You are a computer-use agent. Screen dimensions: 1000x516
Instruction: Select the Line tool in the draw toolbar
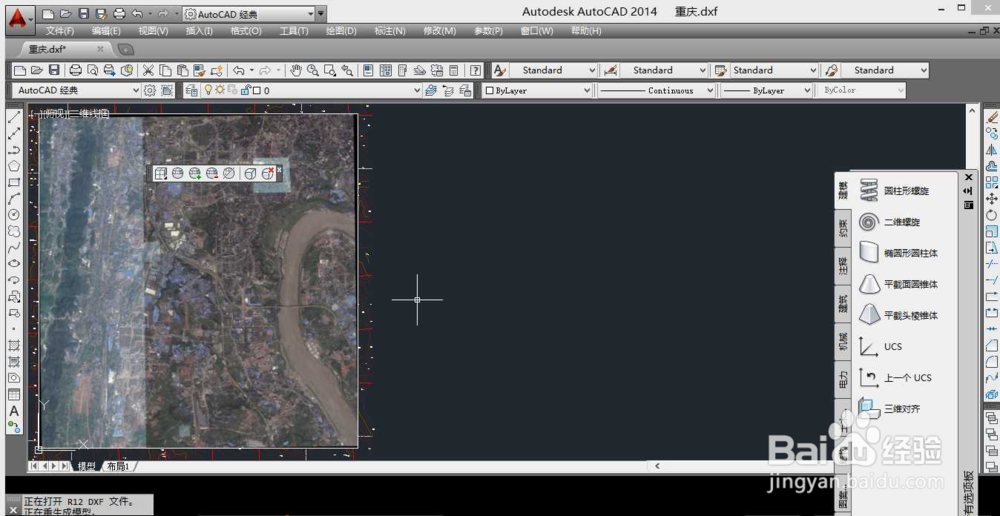click(13, 116)
